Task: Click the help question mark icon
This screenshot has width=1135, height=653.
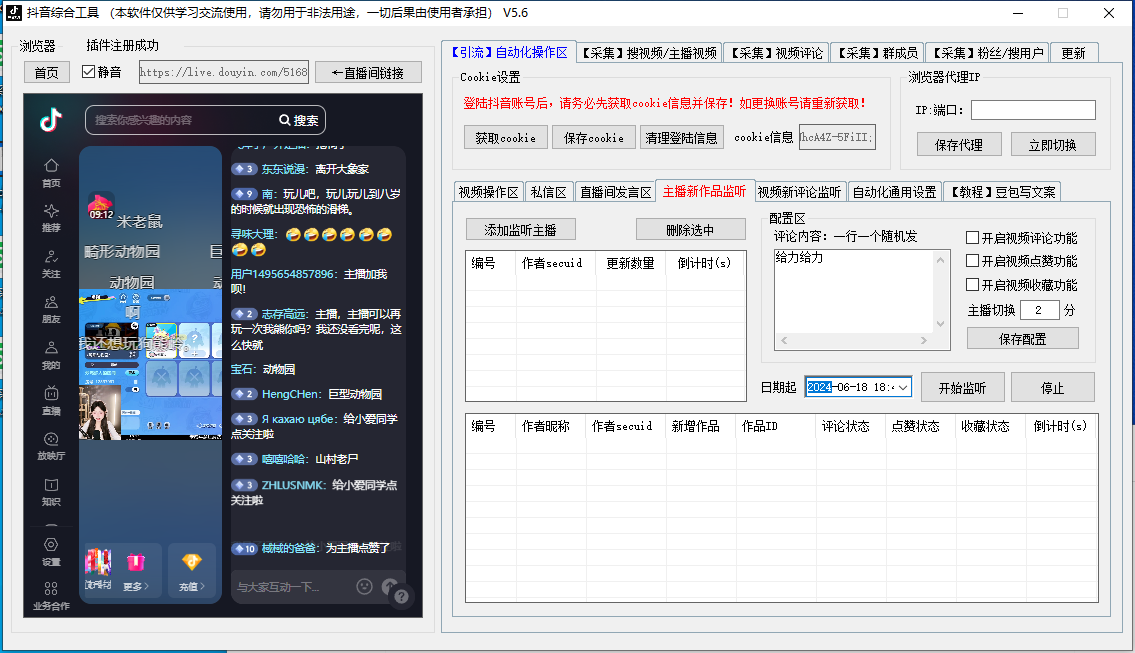Action: tap(401, 597)
